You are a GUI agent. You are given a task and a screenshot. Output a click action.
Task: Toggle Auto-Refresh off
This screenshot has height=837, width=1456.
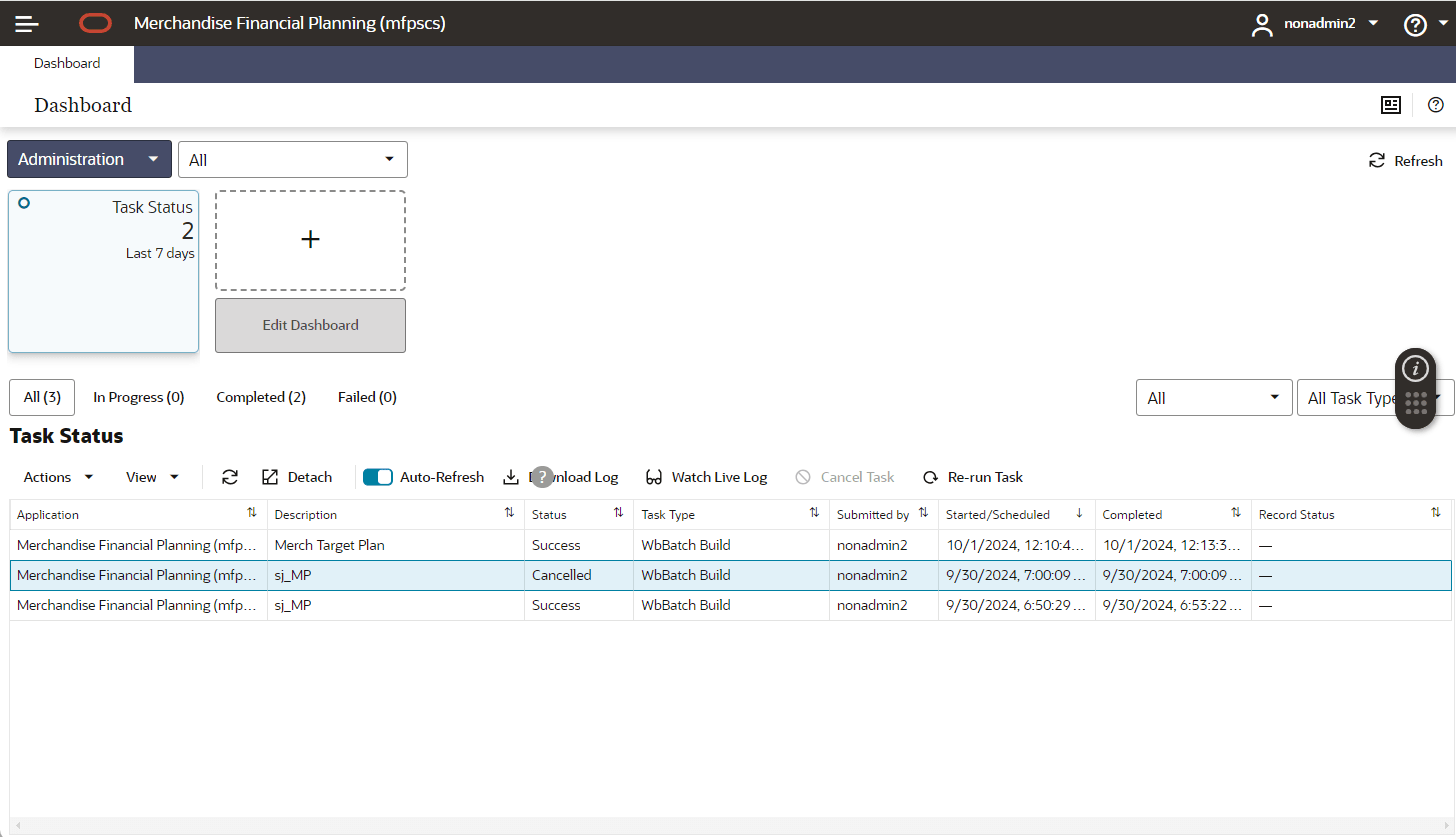[x=378, y=477]
